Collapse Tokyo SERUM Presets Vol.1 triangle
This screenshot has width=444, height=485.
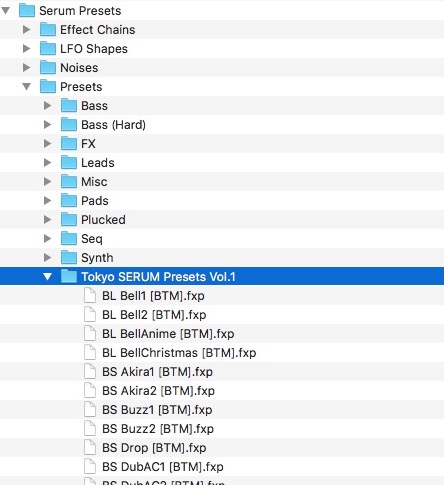click(48, 277)
